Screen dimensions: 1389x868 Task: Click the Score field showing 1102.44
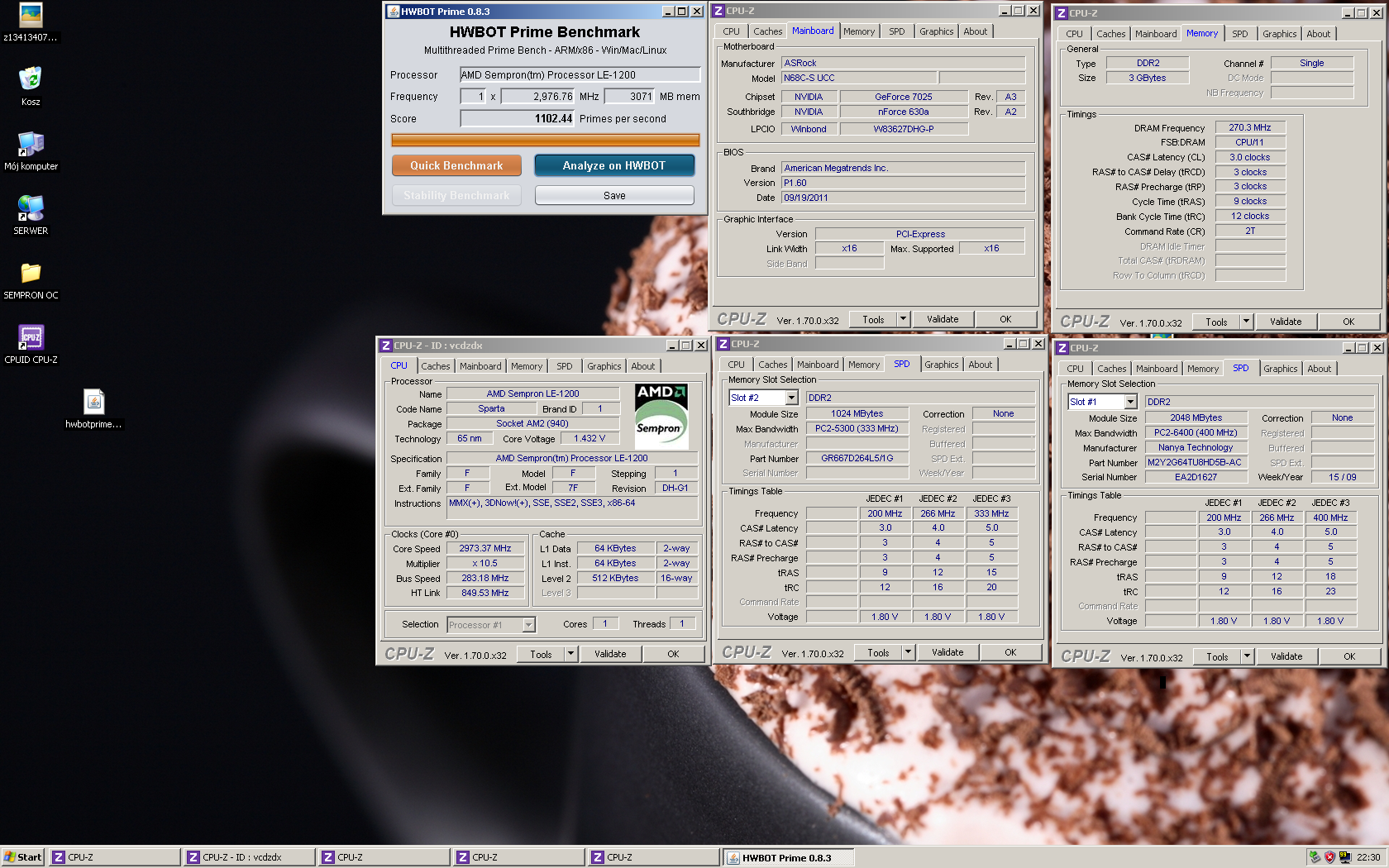pos(518,118)
